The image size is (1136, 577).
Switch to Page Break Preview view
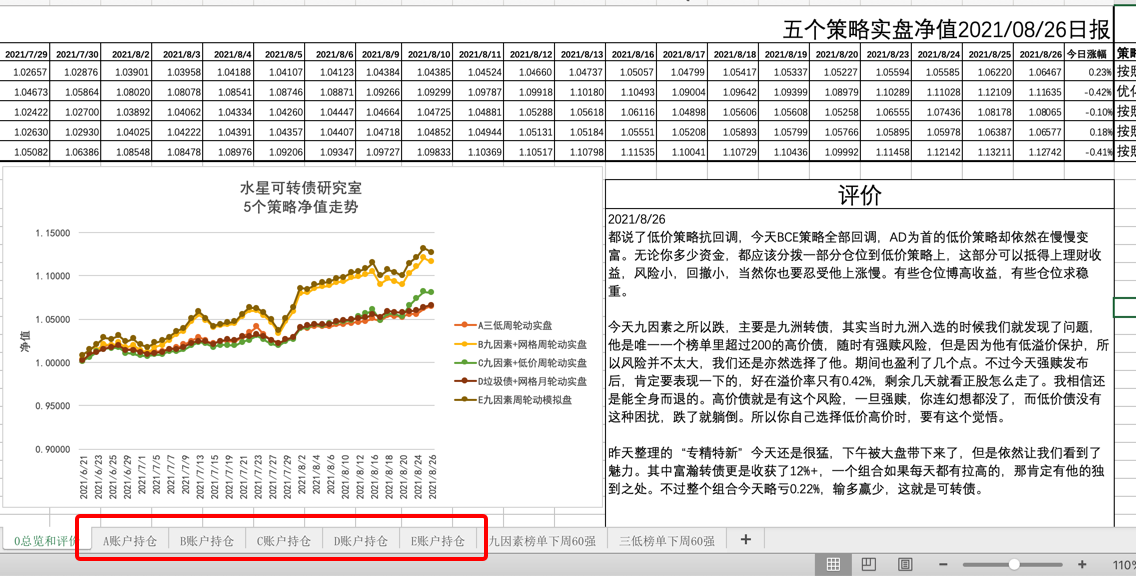point(904,564)
